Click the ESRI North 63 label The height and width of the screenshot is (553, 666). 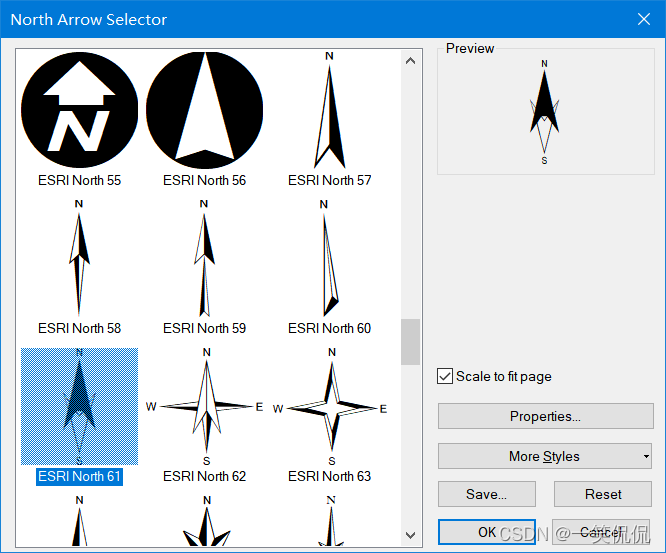tap(330, 476)
